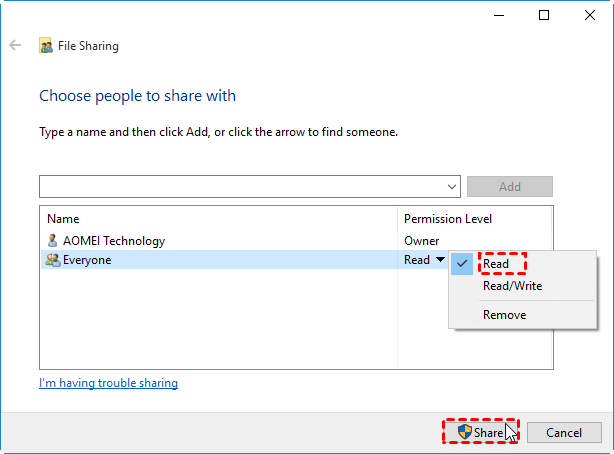614x454 pixels.
Task: Click the Everyone group icon
Action: (53, 260)
